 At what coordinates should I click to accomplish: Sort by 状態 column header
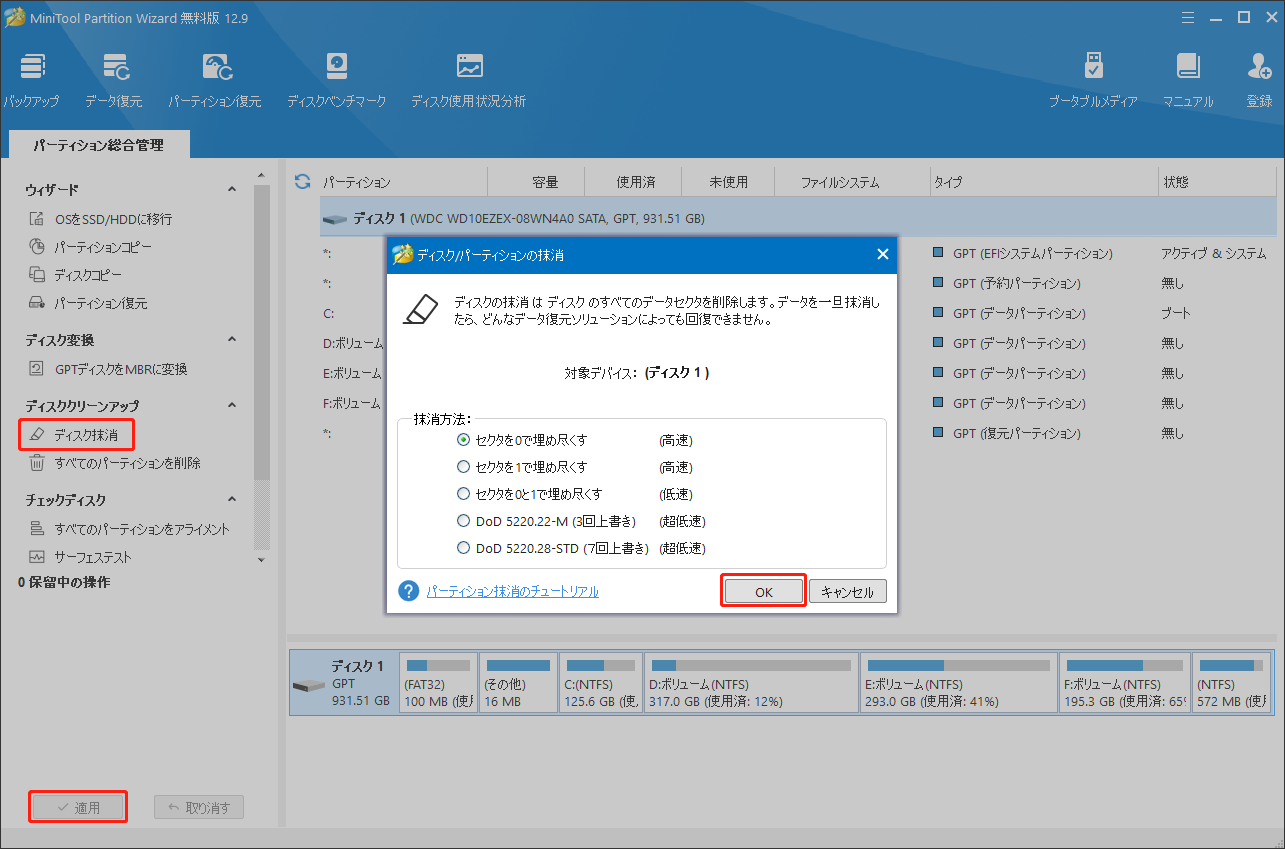pyautogui.click(x=1216, y=182)
